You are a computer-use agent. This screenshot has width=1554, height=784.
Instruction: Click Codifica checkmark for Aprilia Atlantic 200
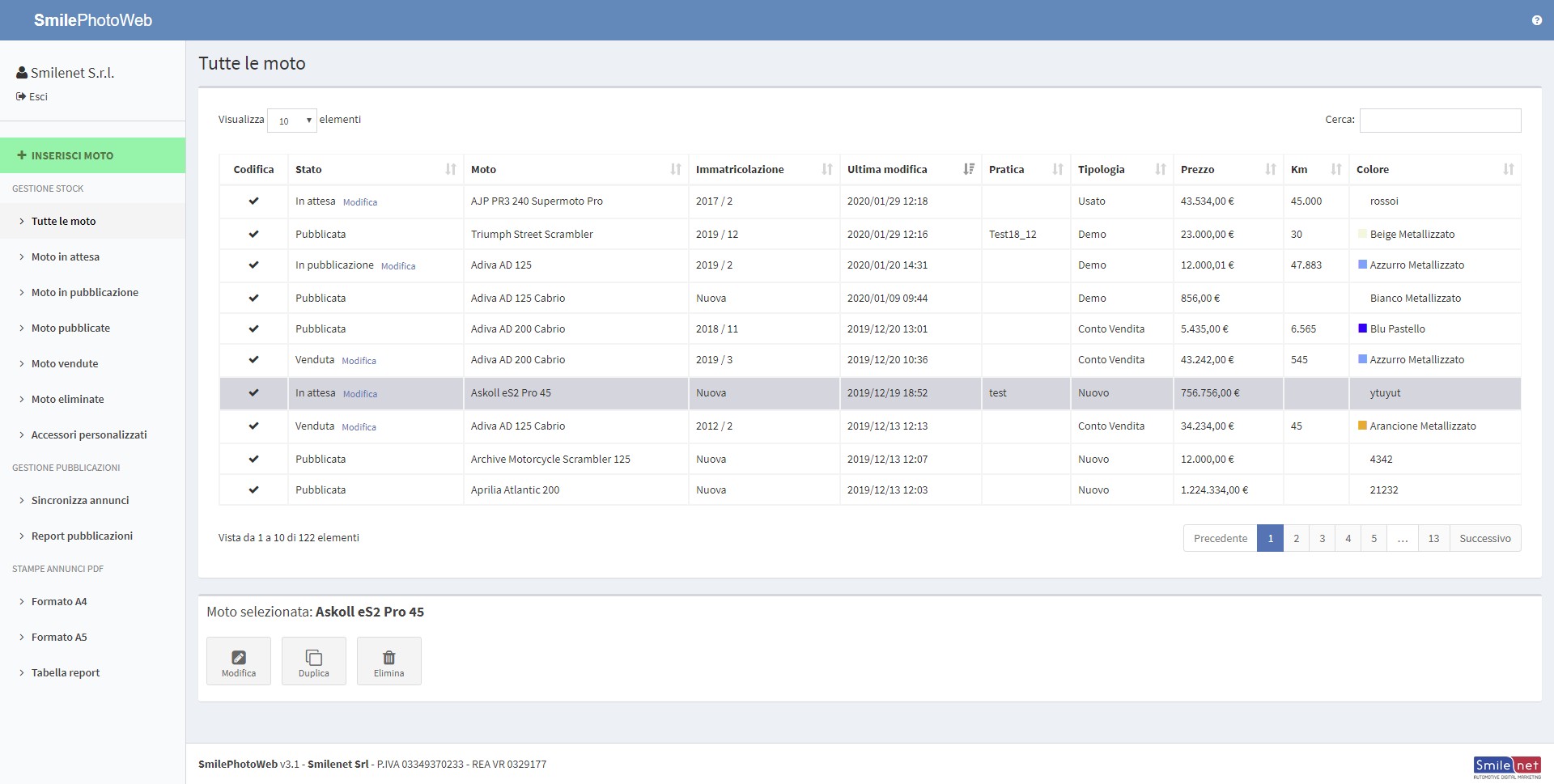(x=253, y=489)
